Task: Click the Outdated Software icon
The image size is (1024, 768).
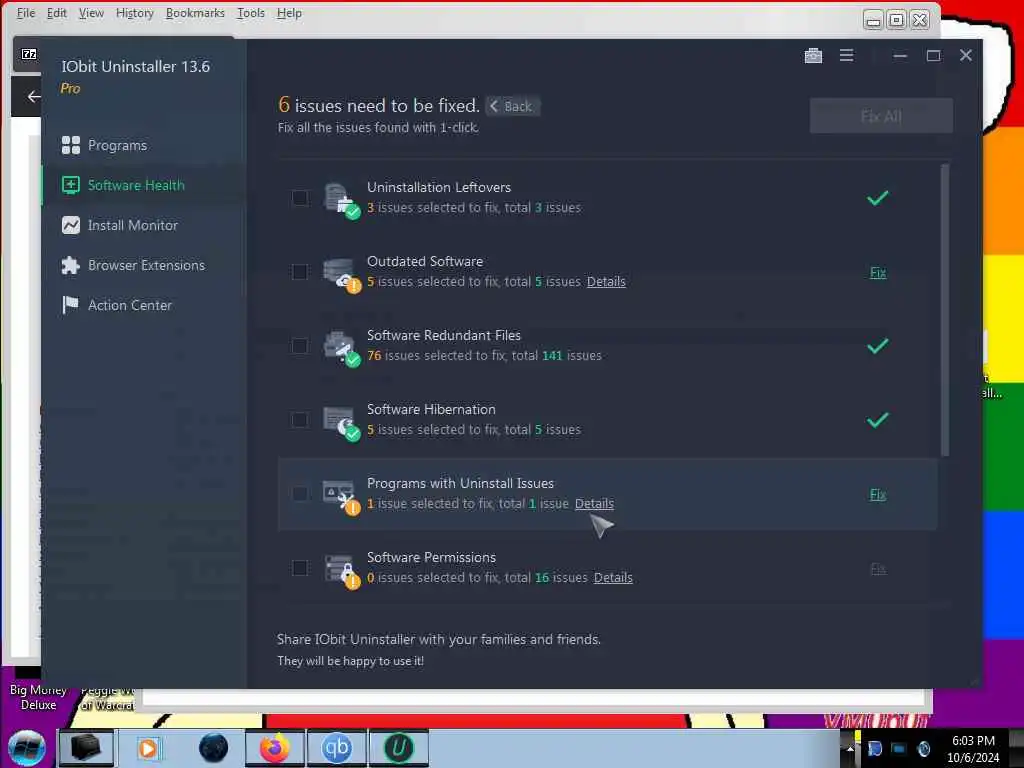Action: point(341,274)
